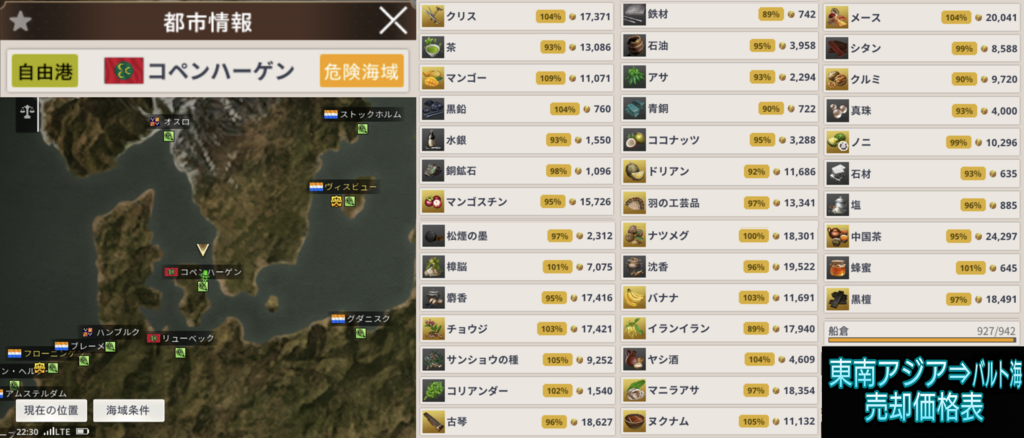Click the グダニスク port icon

(x=360, y=332)
